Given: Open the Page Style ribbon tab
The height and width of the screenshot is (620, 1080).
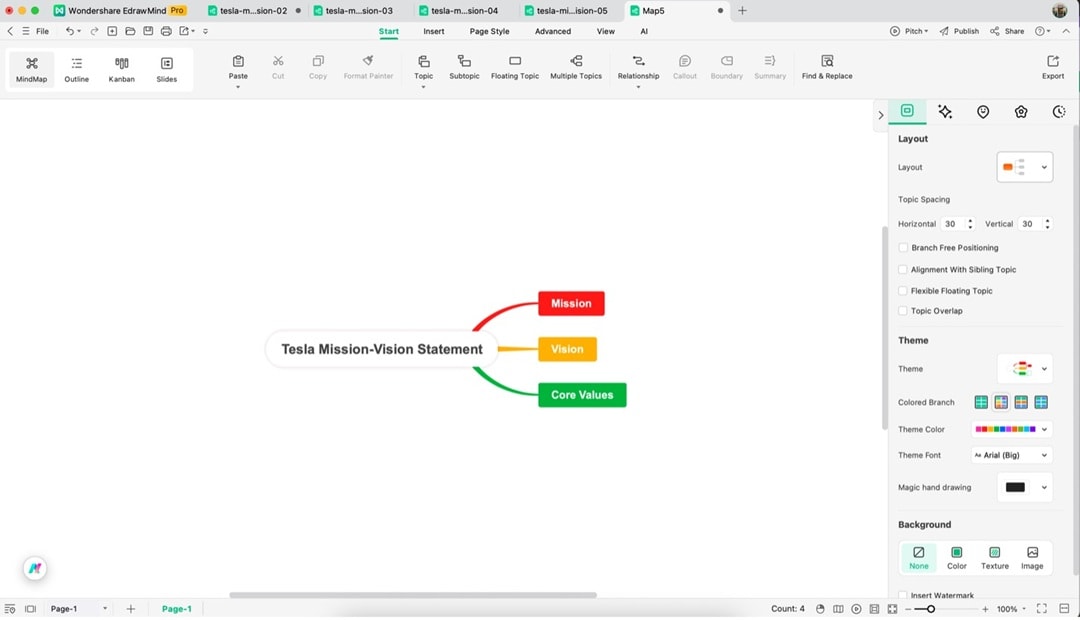Looking at the screenshot, I should pos(490,31).
